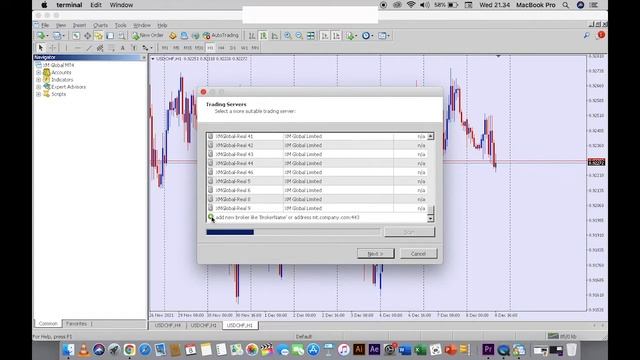This screenshot has height=360, width=640.
Task: Select the H4 timeframe button
Action: click(221, 48)
